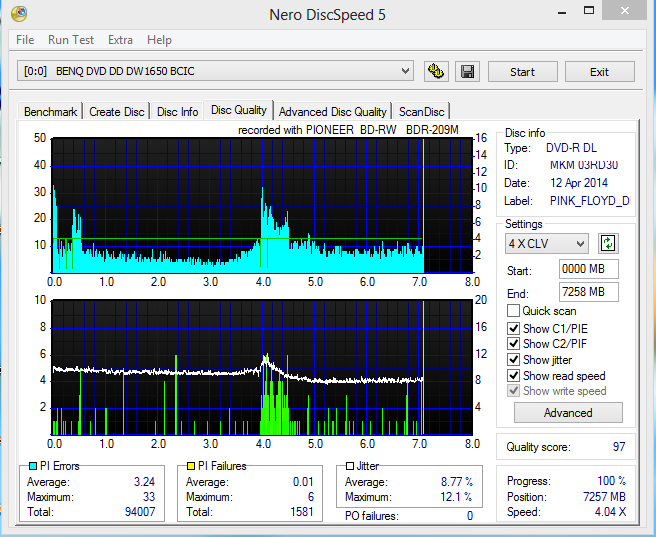Click Jitter average value 8.77 %
656x537 pixels.
tap(456, 482)
